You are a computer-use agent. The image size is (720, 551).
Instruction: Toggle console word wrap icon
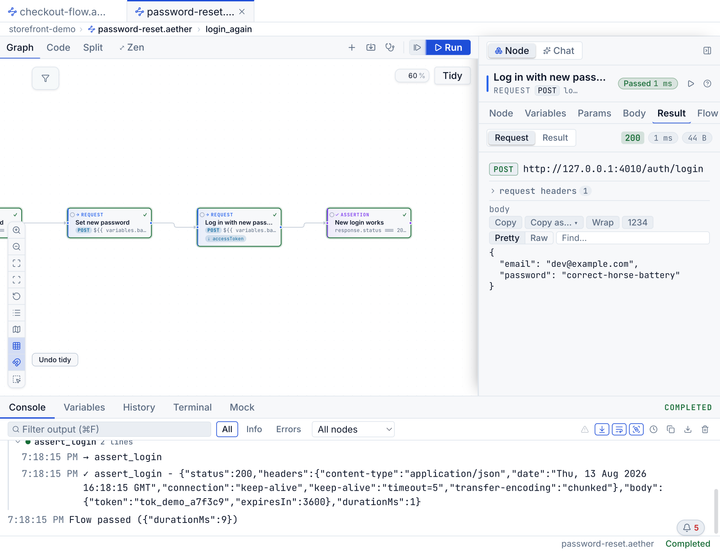coord(619,429)
